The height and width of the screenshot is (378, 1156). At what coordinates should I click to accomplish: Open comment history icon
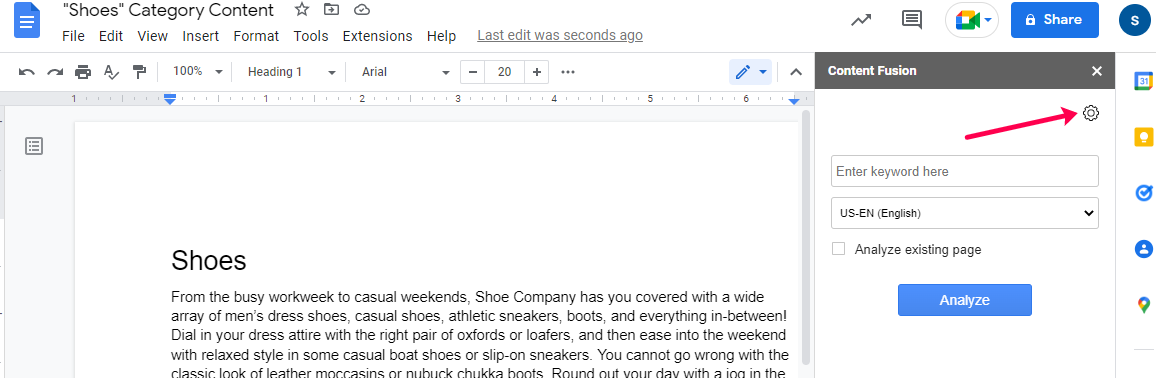[x=912, y=20]
